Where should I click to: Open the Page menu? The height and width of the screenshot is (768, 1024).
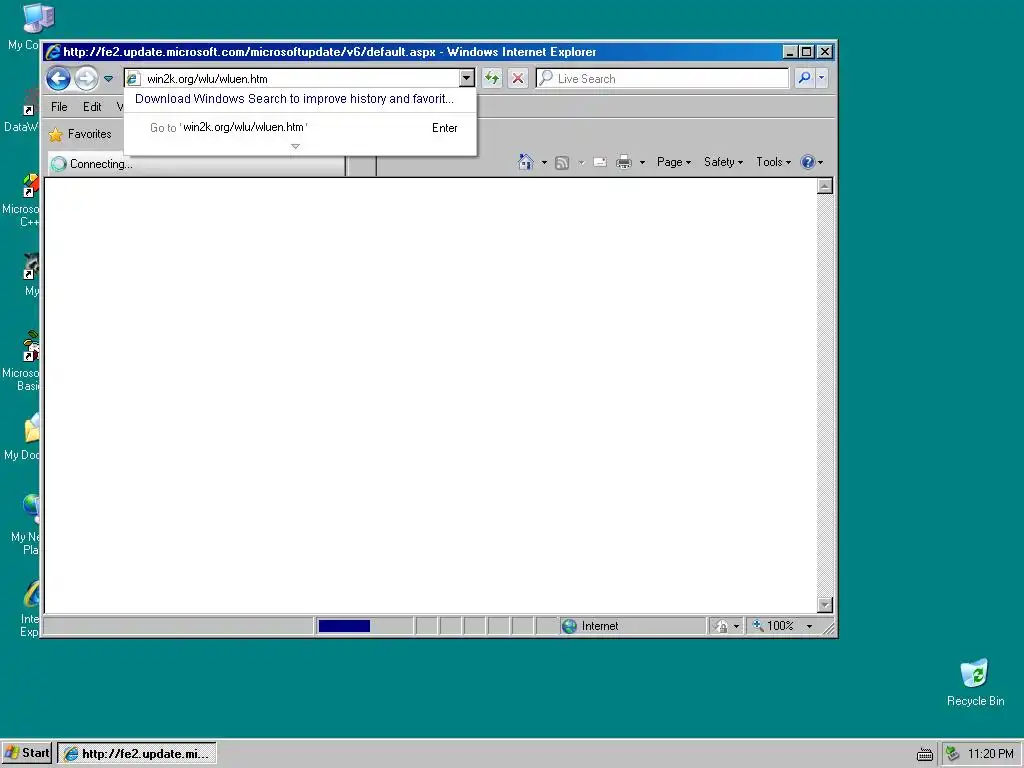coord(673,162)
